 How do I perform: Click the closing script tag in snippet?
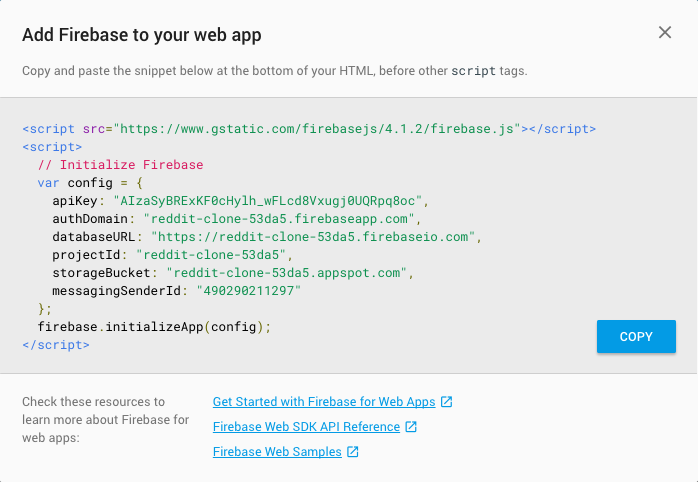[56, 344]
